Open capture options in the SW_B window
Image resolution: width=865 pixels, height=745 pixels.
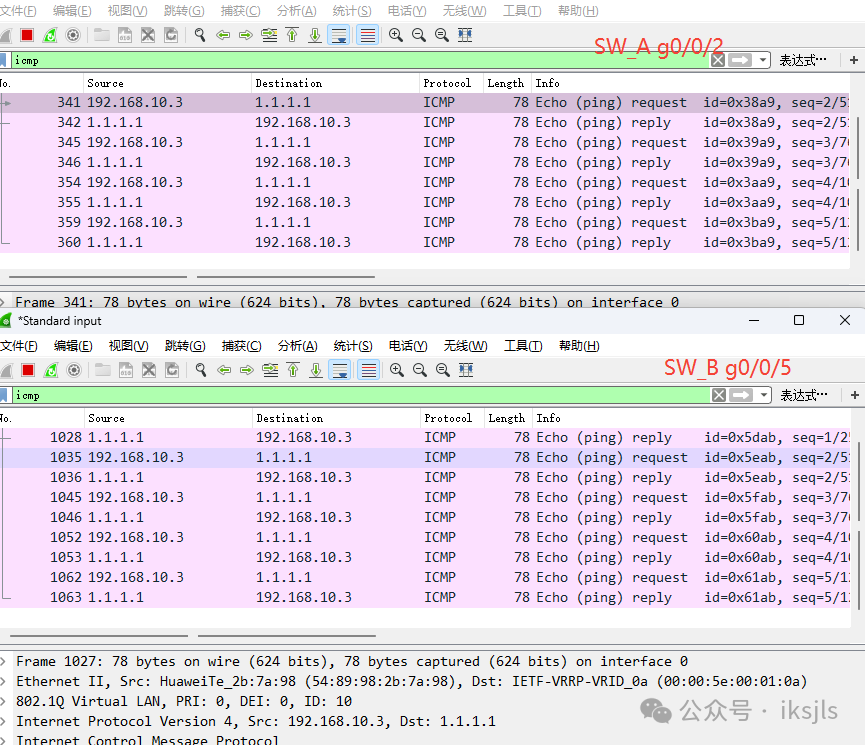click(74, 370)
